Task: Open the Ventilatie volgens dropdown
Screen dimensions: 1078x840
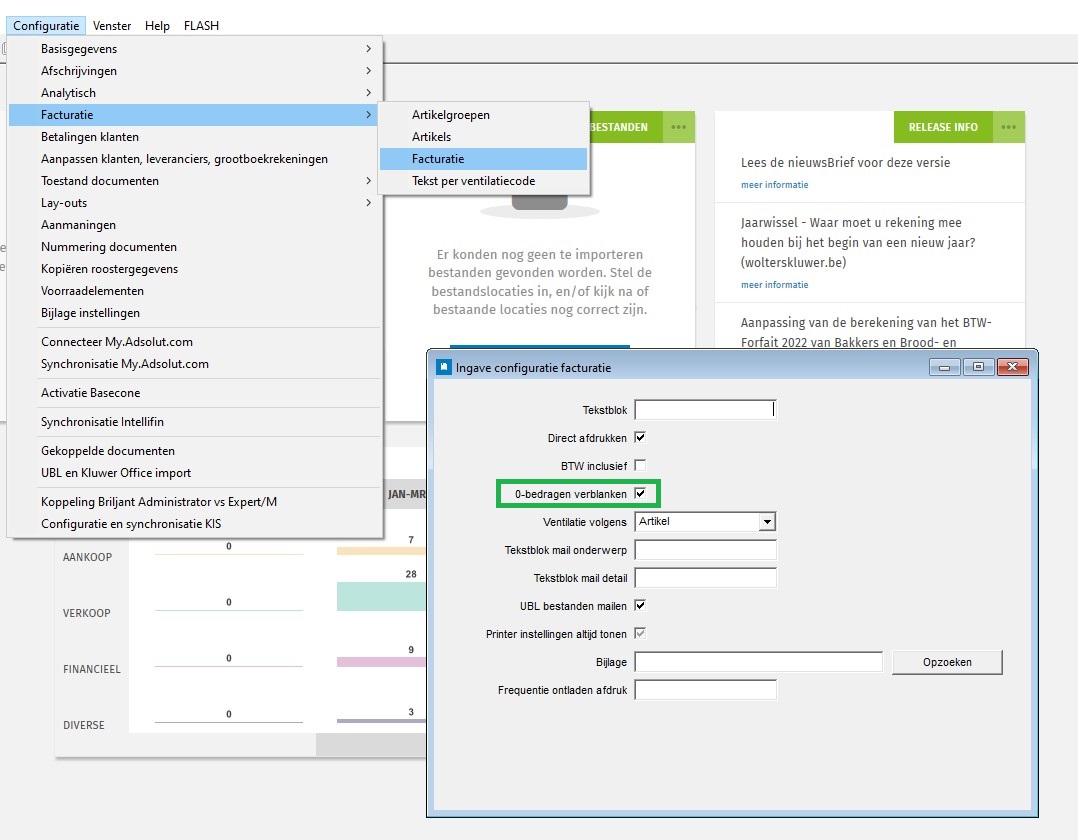Action: click(x=766, y=522)
